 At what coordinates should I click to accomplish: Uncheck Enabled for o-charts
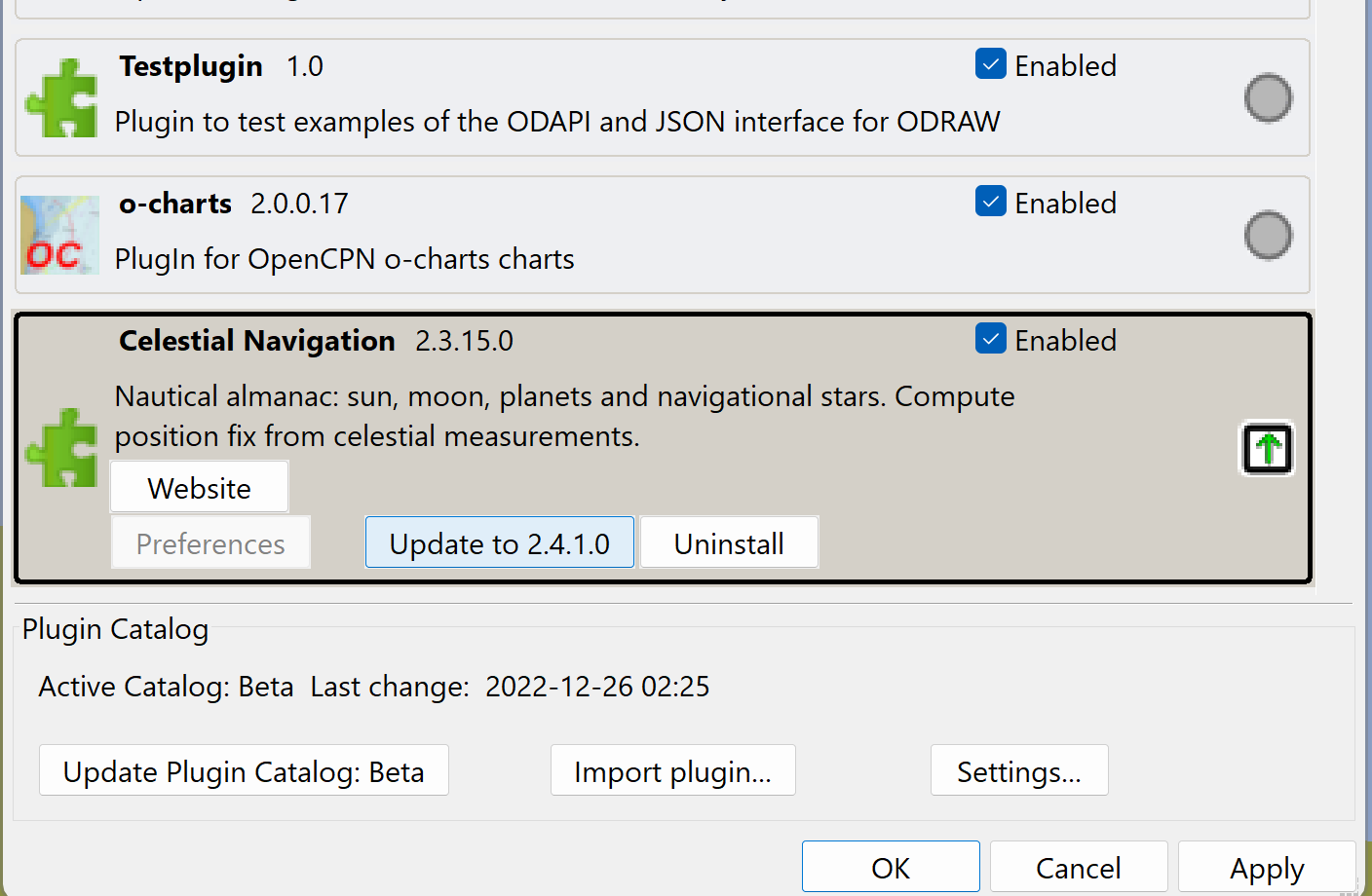pos(990,201)
